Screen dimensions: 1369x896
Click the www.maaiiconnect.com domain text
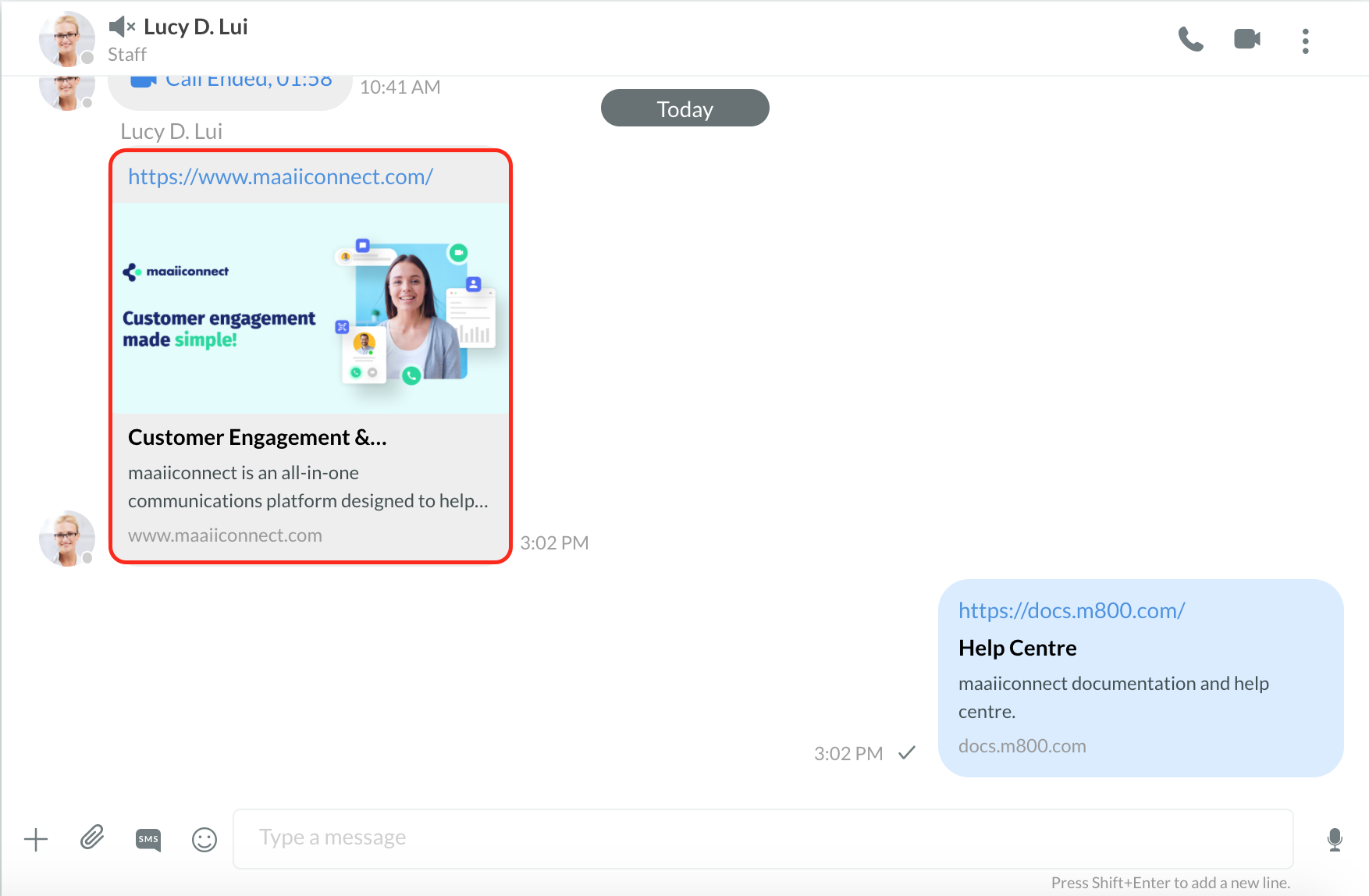coord(226,535)
